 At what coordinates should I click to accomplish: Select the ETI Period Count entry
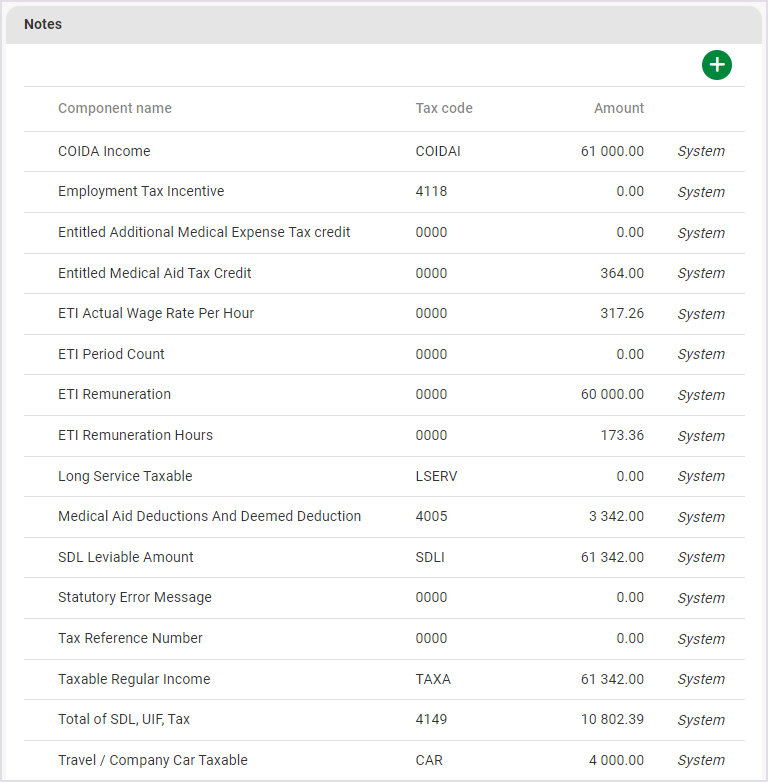(x=111, y=354)
